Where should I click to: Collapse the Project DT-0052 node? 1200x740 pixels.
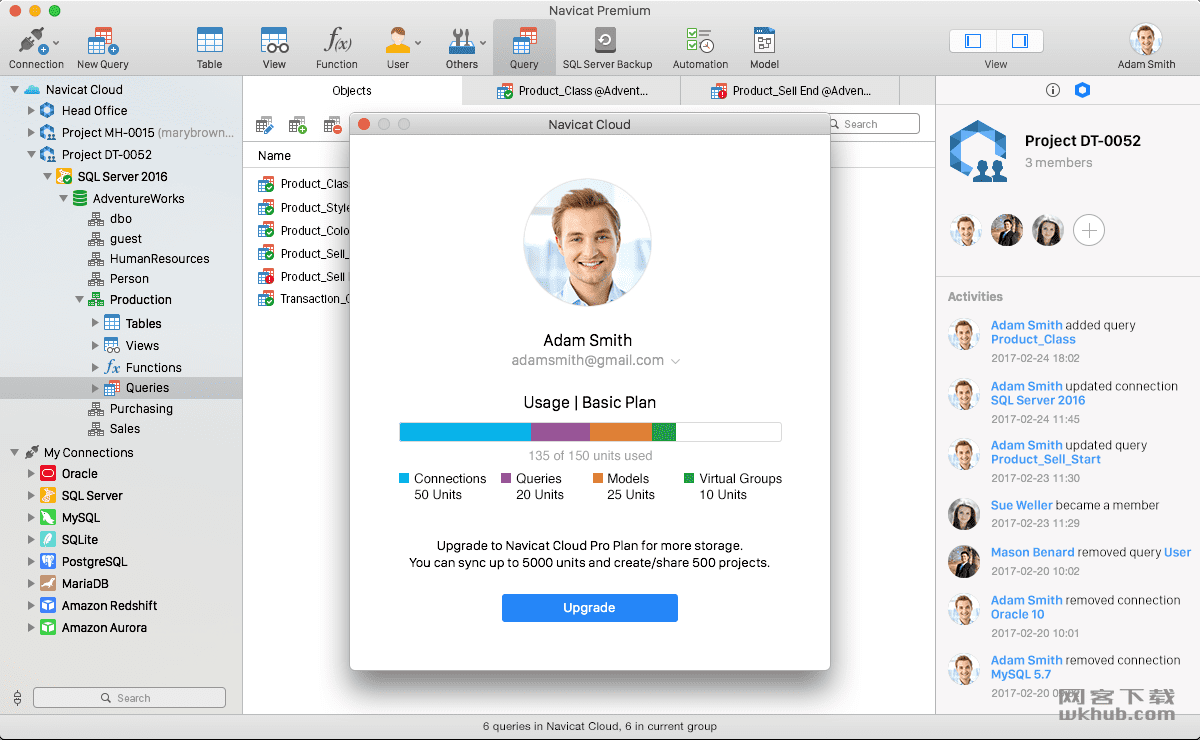(31, 155)
